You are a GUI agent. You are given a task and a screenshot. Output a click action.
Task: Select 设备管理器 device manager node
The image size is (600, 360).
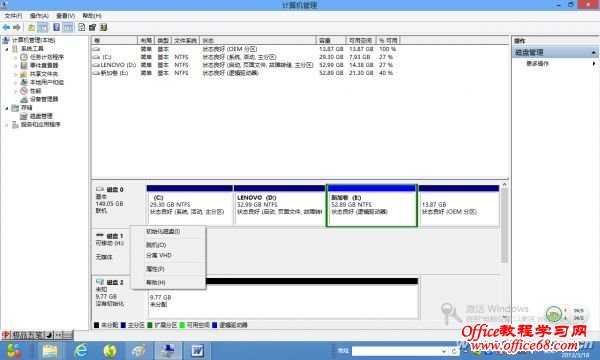pyautogui.click(x=44, y=99)
